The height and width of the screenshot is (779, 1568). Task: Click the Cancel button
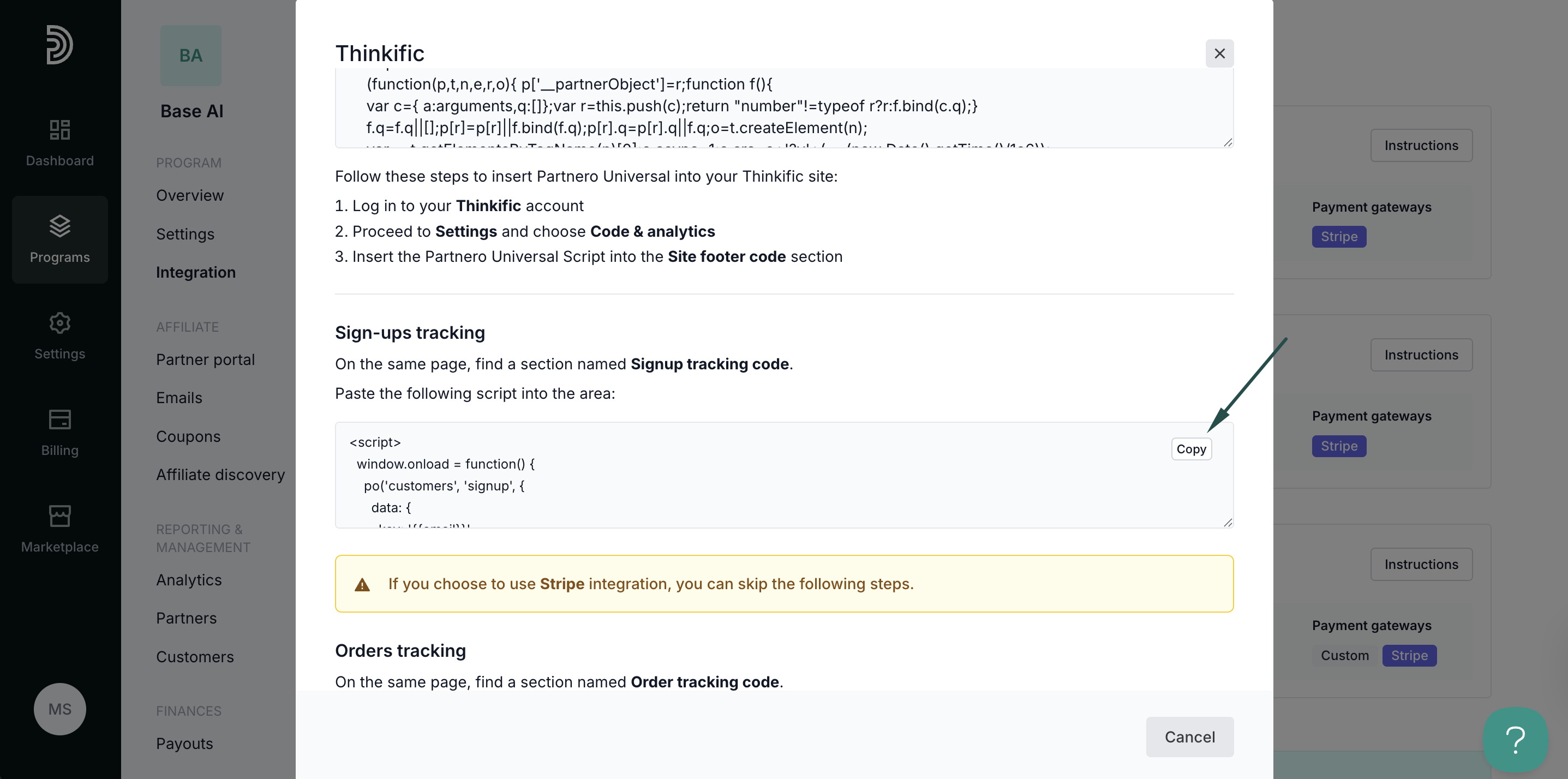(x=1189, y=737)
